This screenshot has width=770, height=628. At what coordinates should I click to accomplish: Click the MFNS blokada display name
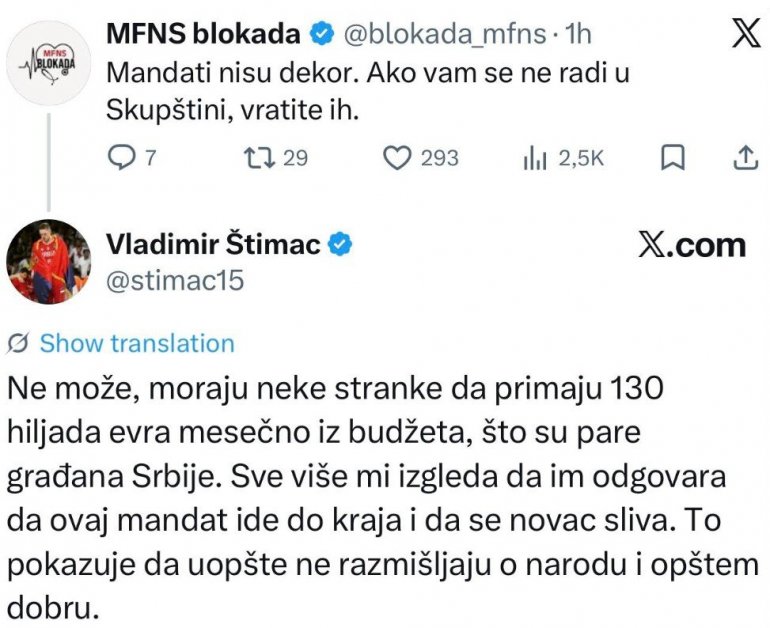pos(203,35)
